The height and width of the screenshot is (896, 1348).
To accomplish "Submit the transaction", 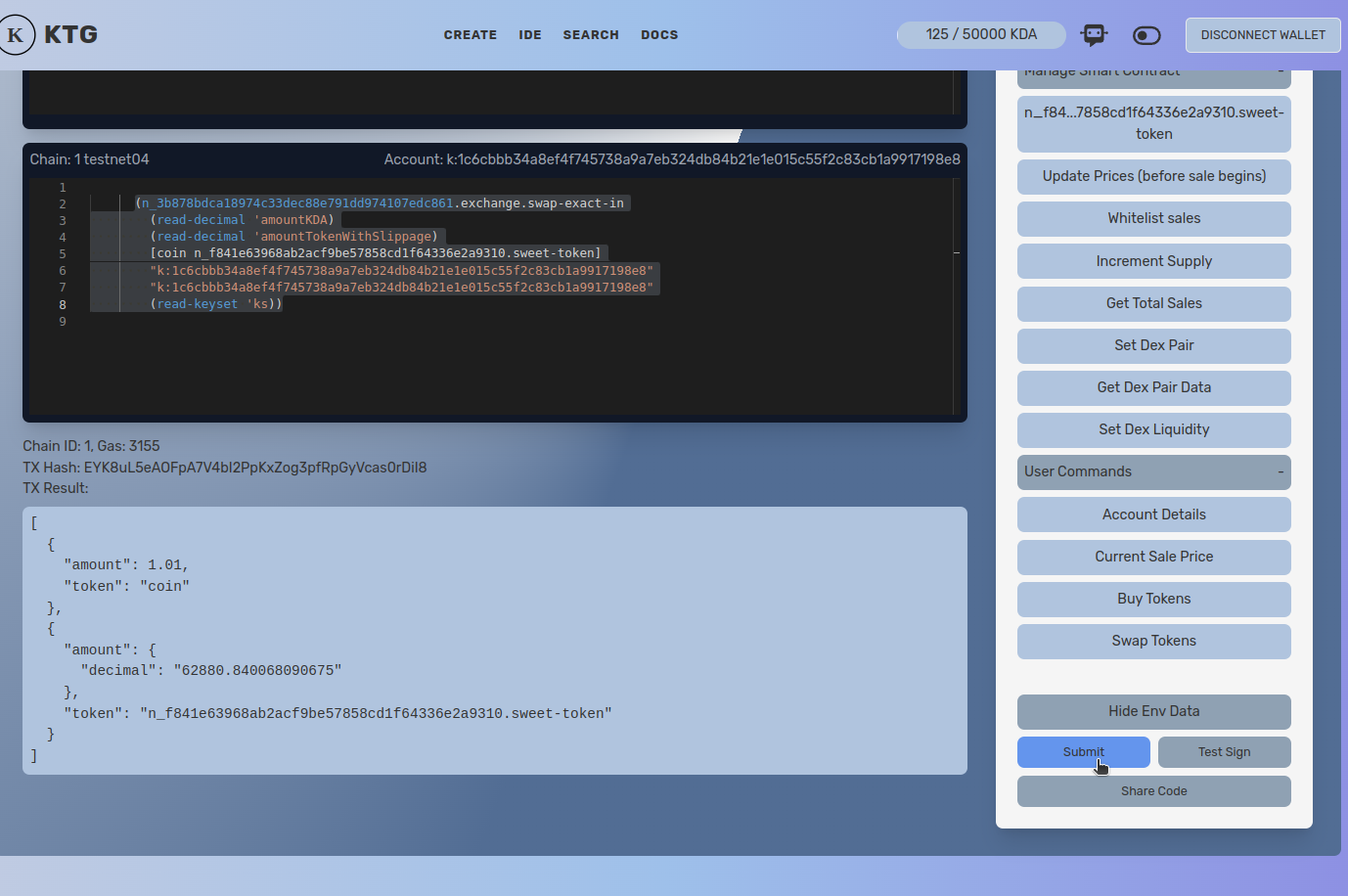I will [1084, 752].
